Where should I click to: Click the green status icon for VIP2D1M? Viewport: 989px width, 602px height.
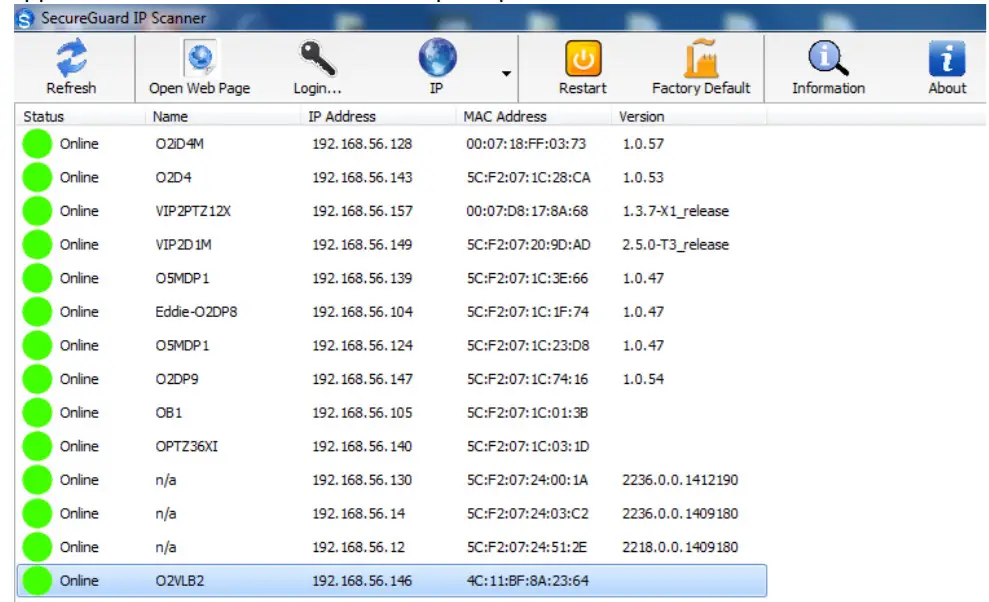(37, 245)
